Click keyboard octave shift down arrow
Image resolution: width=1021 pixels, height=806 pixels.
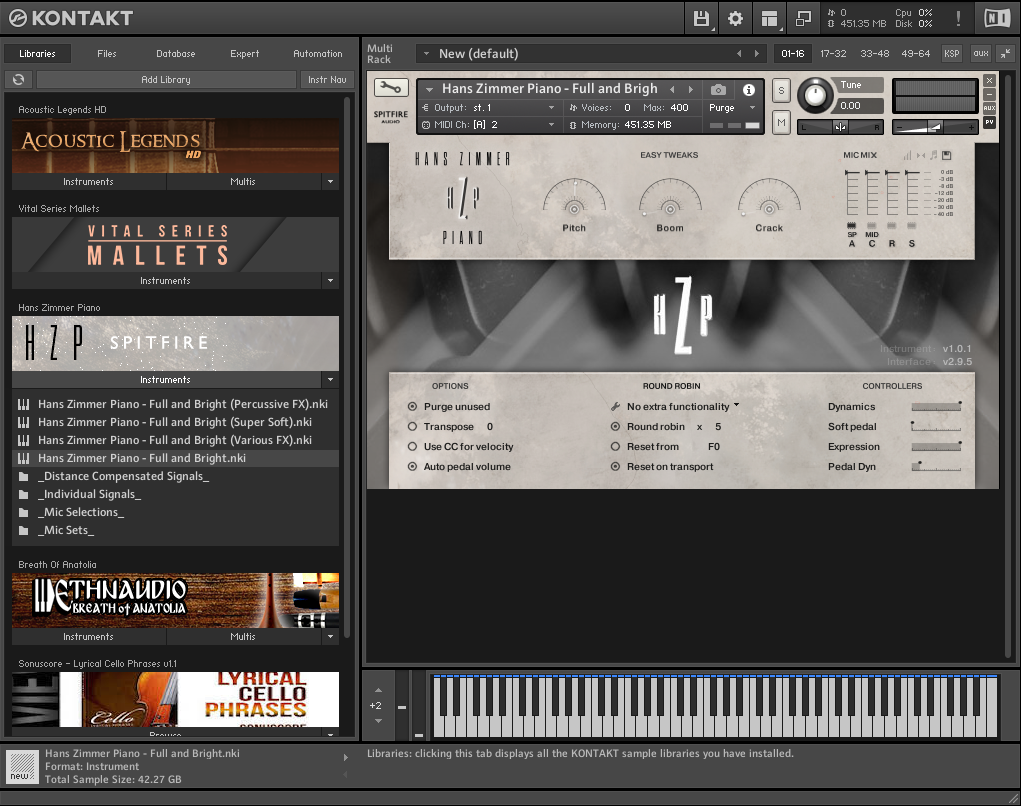pos(378,721)
